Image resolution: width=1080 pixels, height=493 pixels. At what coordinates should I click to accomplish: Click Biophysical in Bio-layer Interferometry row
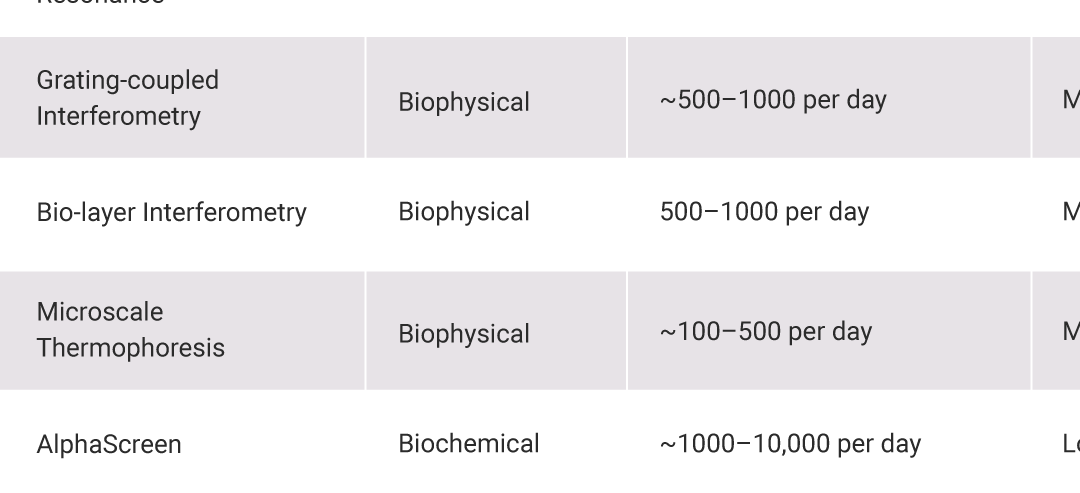click(x=464, y=211)
